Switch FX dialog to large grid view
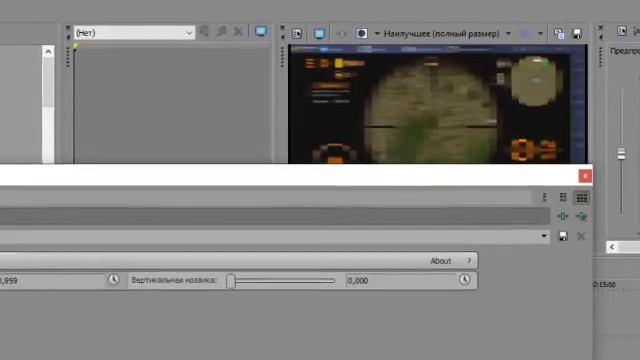This screenshot has width=640, height=360. pyautogui.click(x=581, y=198)
